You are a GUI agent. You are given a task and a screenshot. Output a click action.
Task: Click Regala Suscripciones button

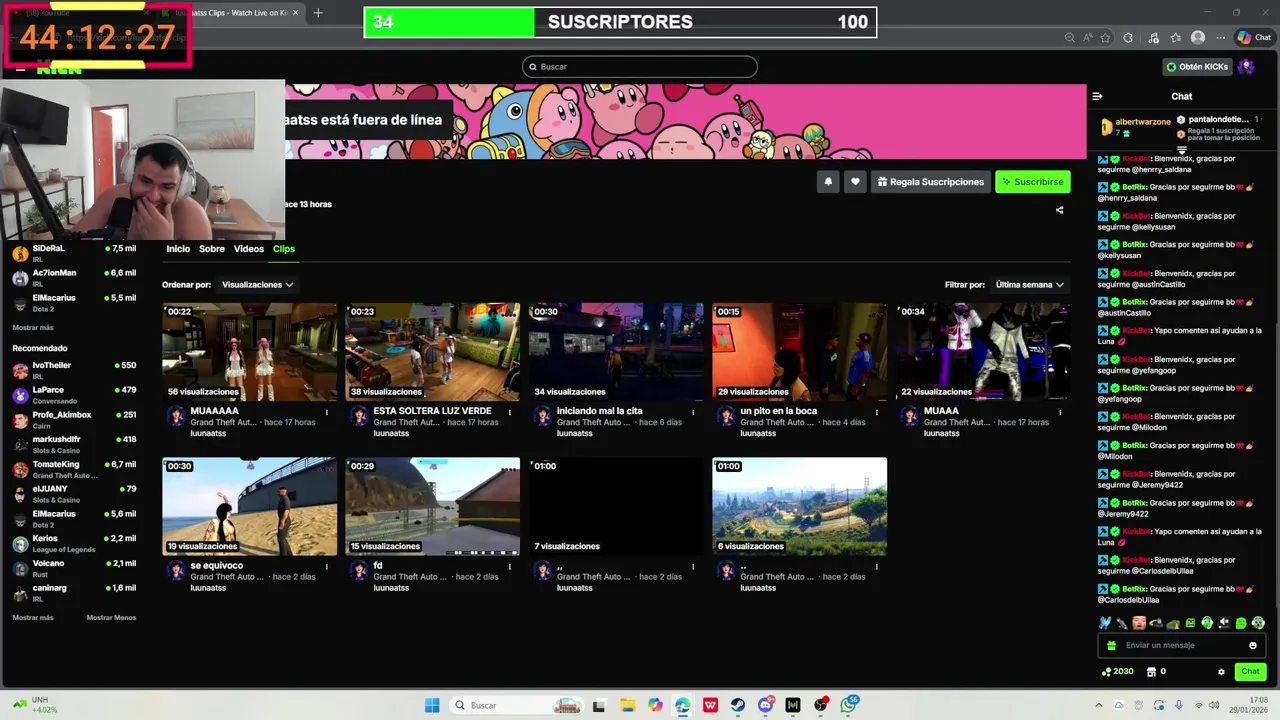[930, 182]
